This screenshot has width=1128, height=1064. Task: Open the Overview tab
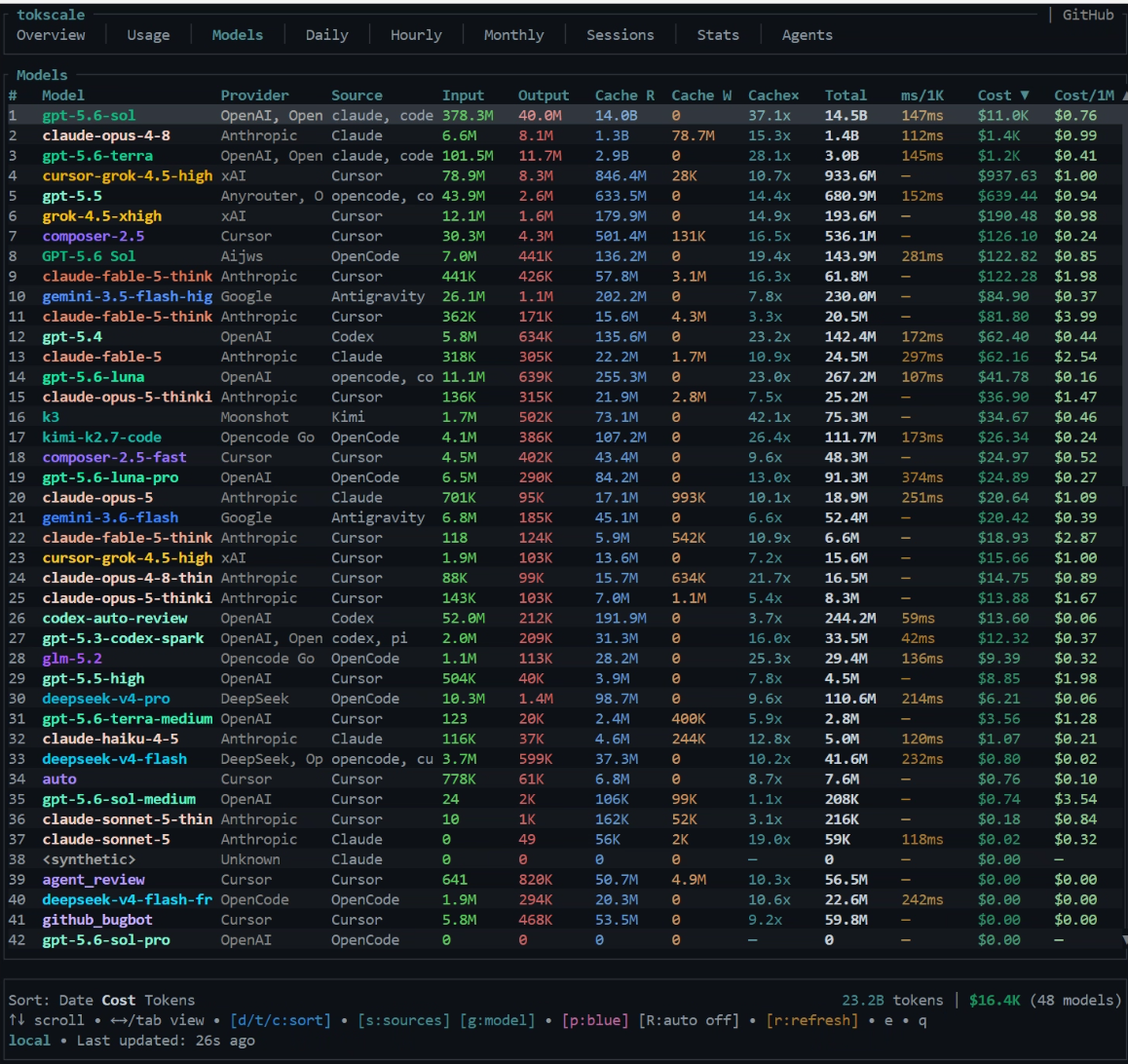pos(51,35)
